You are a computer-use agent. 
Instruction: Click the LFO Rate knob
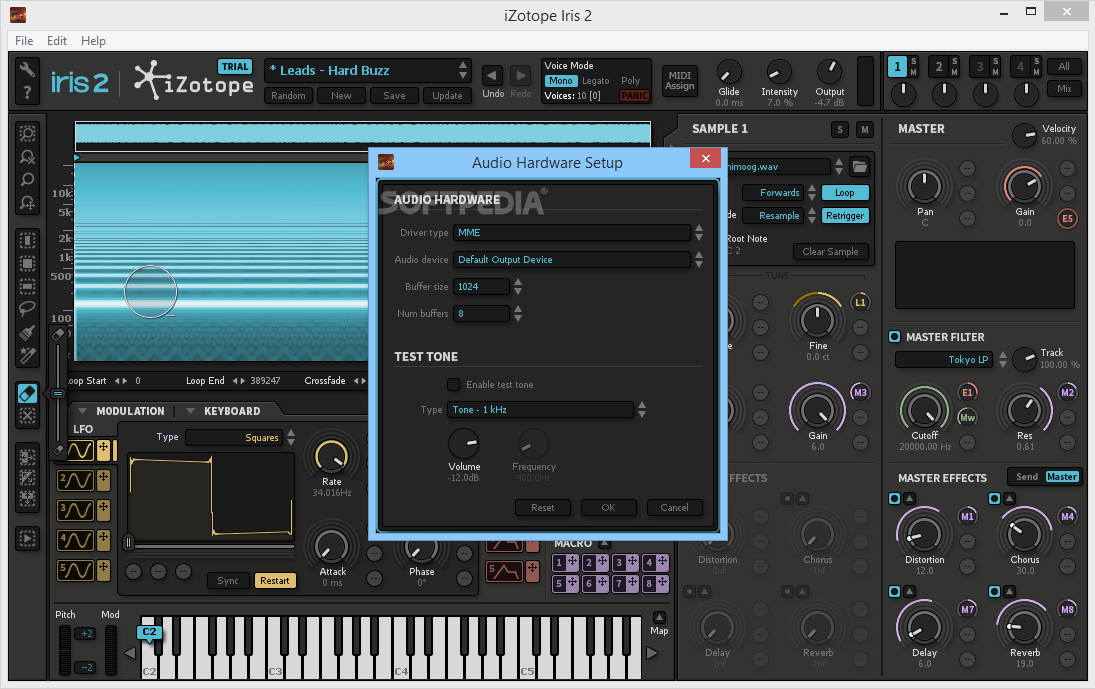point(332,457)
